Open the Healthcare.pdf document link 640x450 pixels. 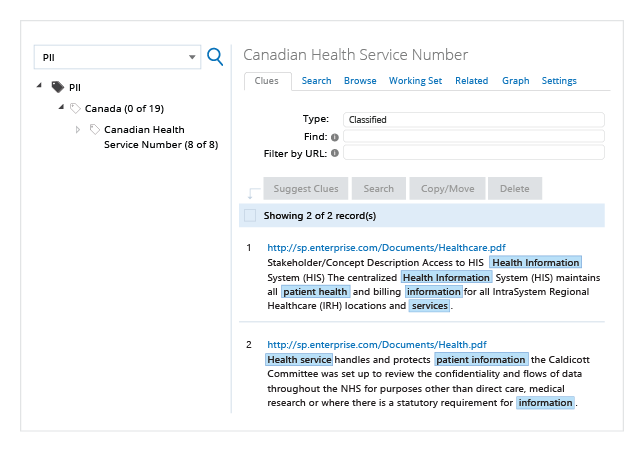tap(386, 247)
